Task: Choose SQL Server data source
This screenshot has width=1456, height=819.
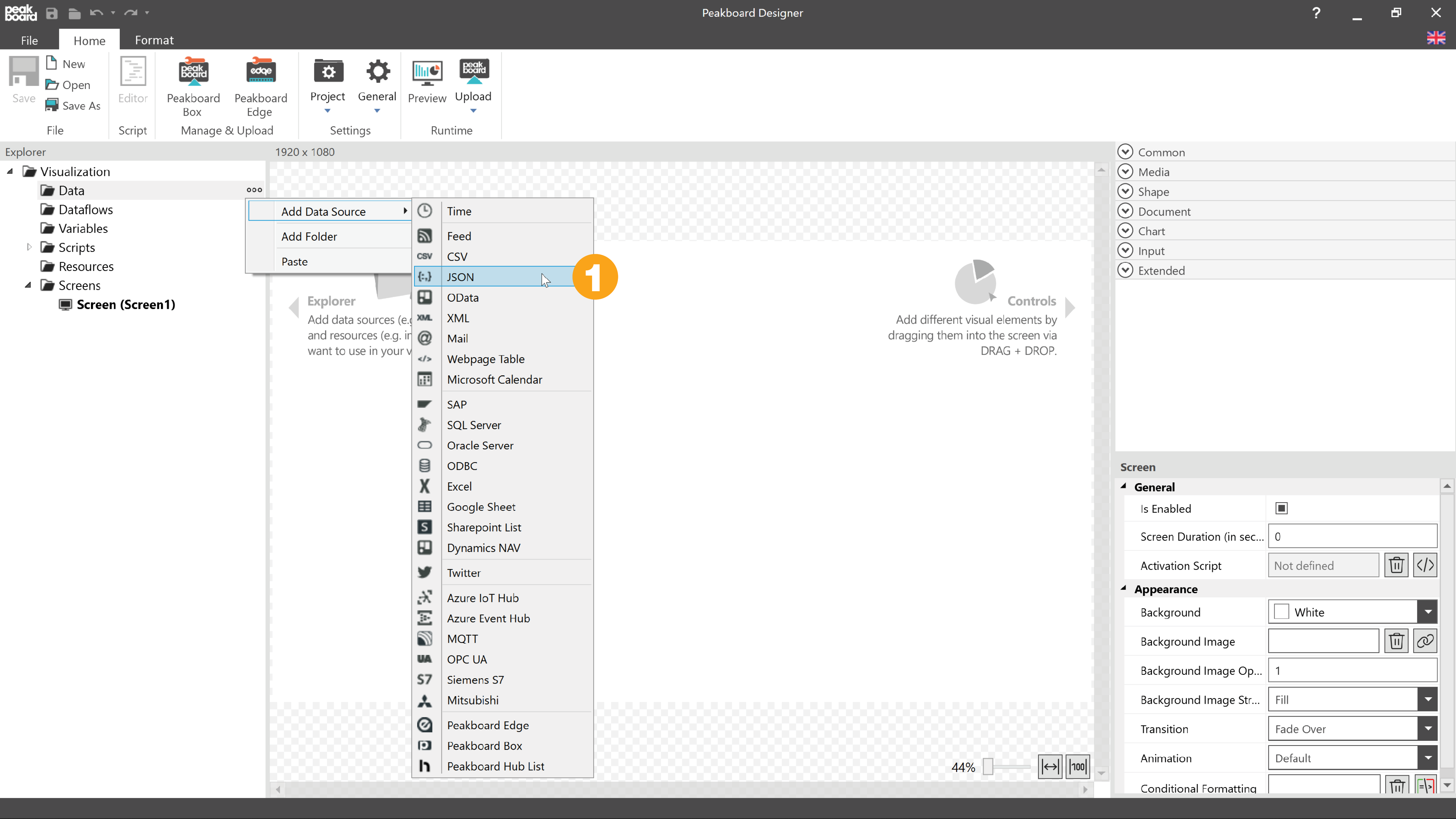Action: (503, 425)
